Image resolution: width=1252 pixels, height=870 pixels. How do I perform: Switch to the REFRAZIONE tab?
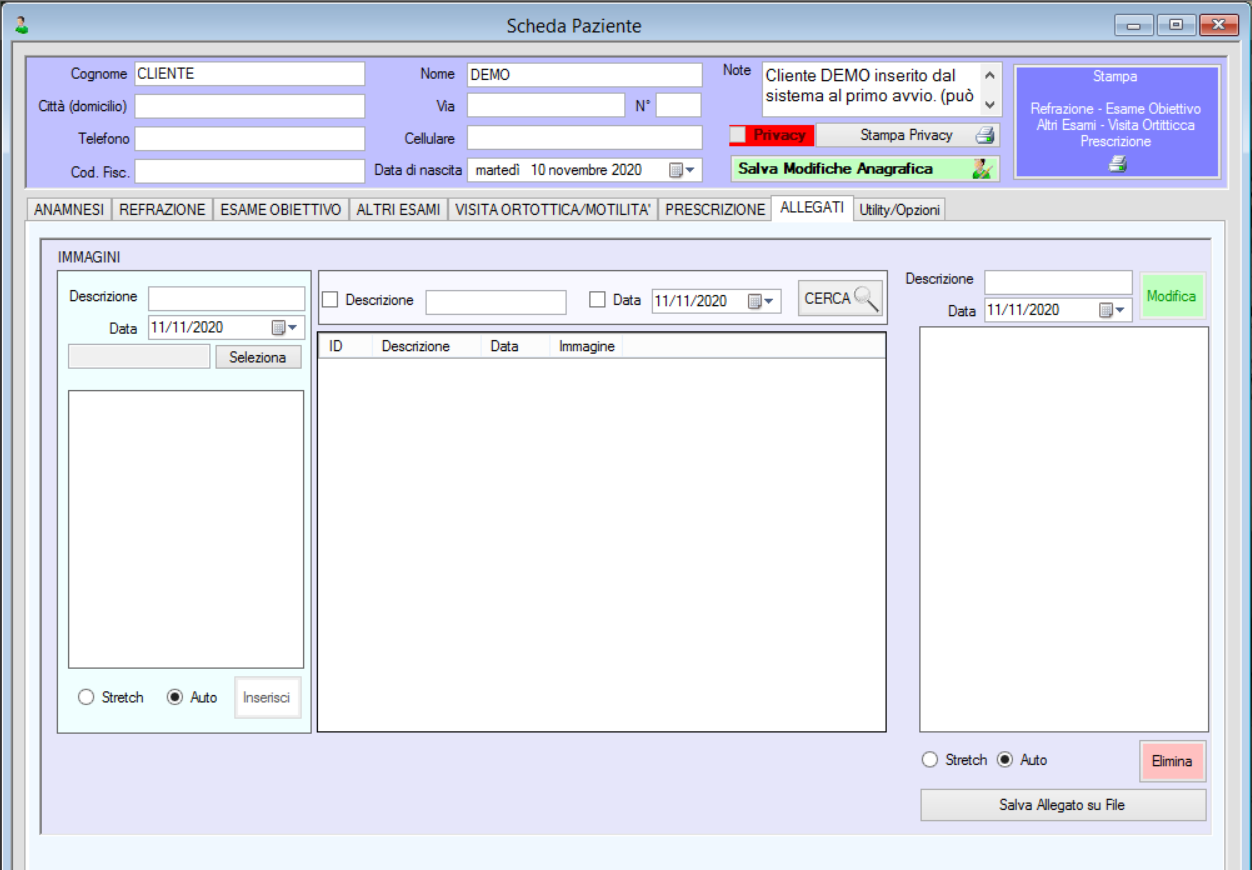(x=162, y=210)
